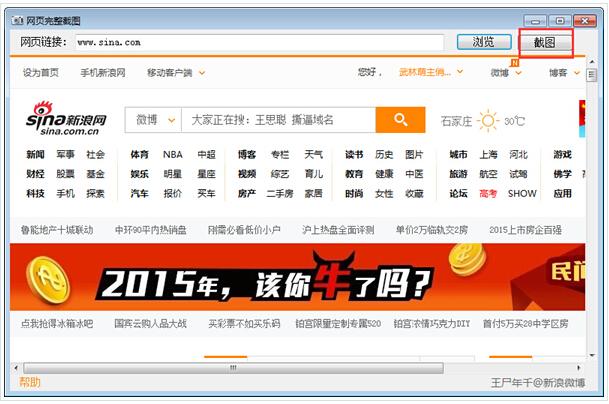Image resolution: width=609 pixels, height=404 pixels.
Task: Click the 网页链接 URL input field
Action: 258,42
